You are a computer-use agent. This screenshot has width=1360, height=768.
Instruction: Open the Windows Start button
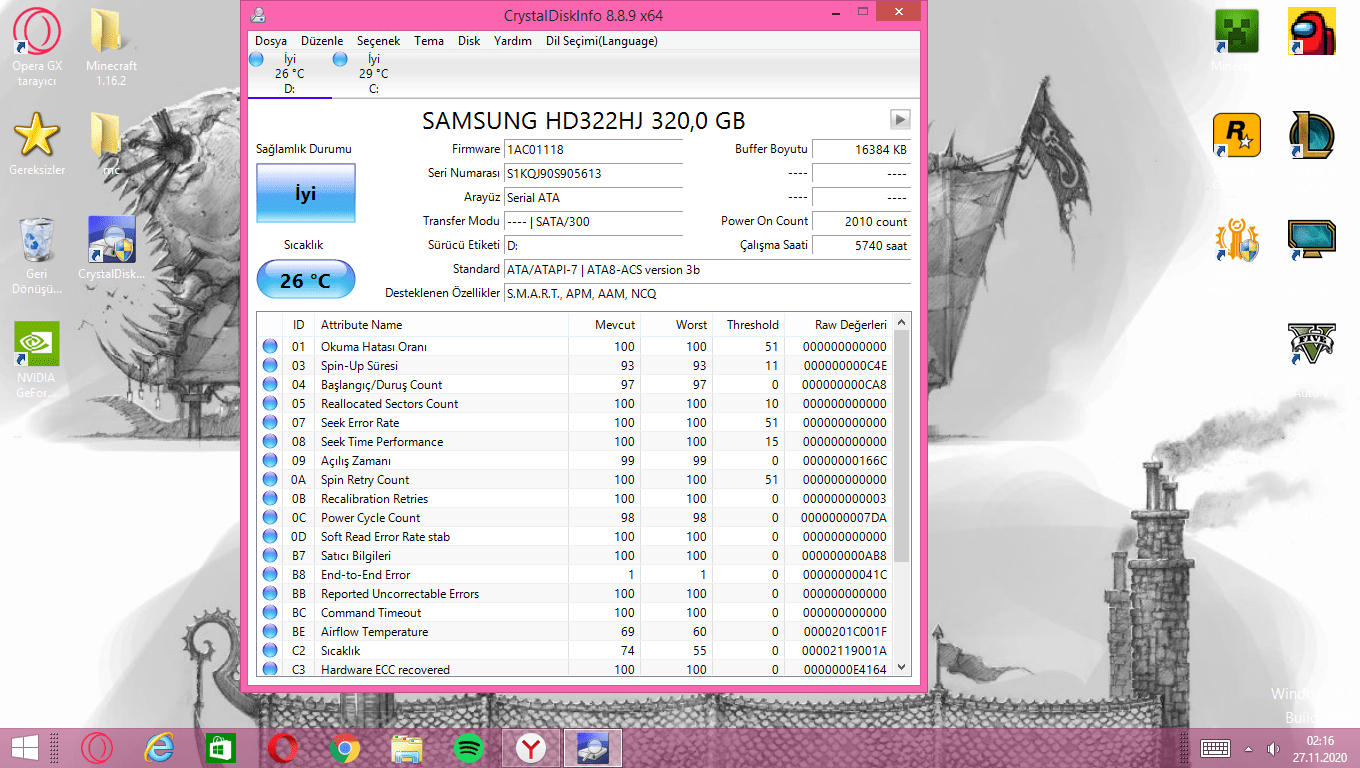24,747
